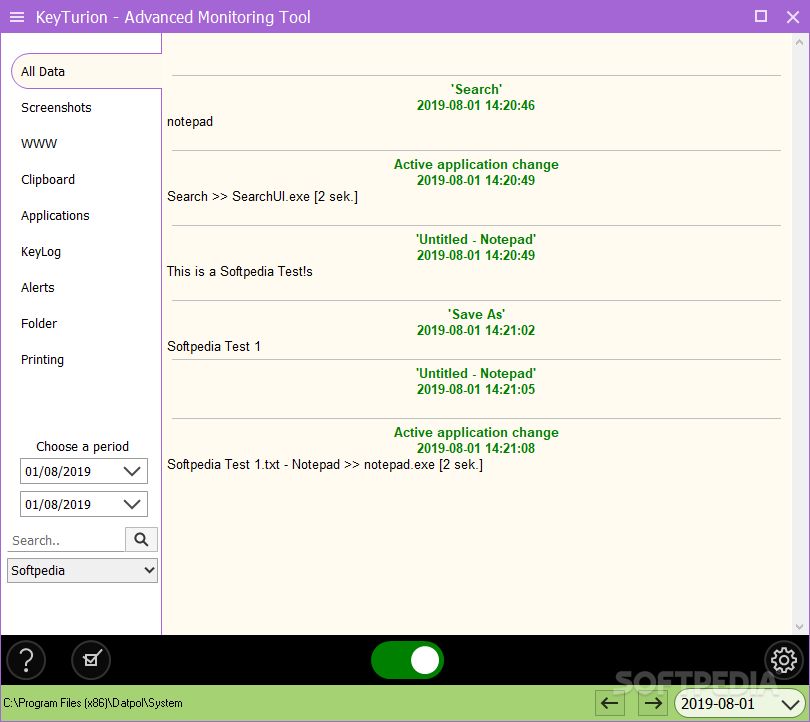Image resolution: width=810 pixels, height=722 pixels.
Task: Expand the start date 01/08/2019 dropdown
Action: [x=132, y=471]
